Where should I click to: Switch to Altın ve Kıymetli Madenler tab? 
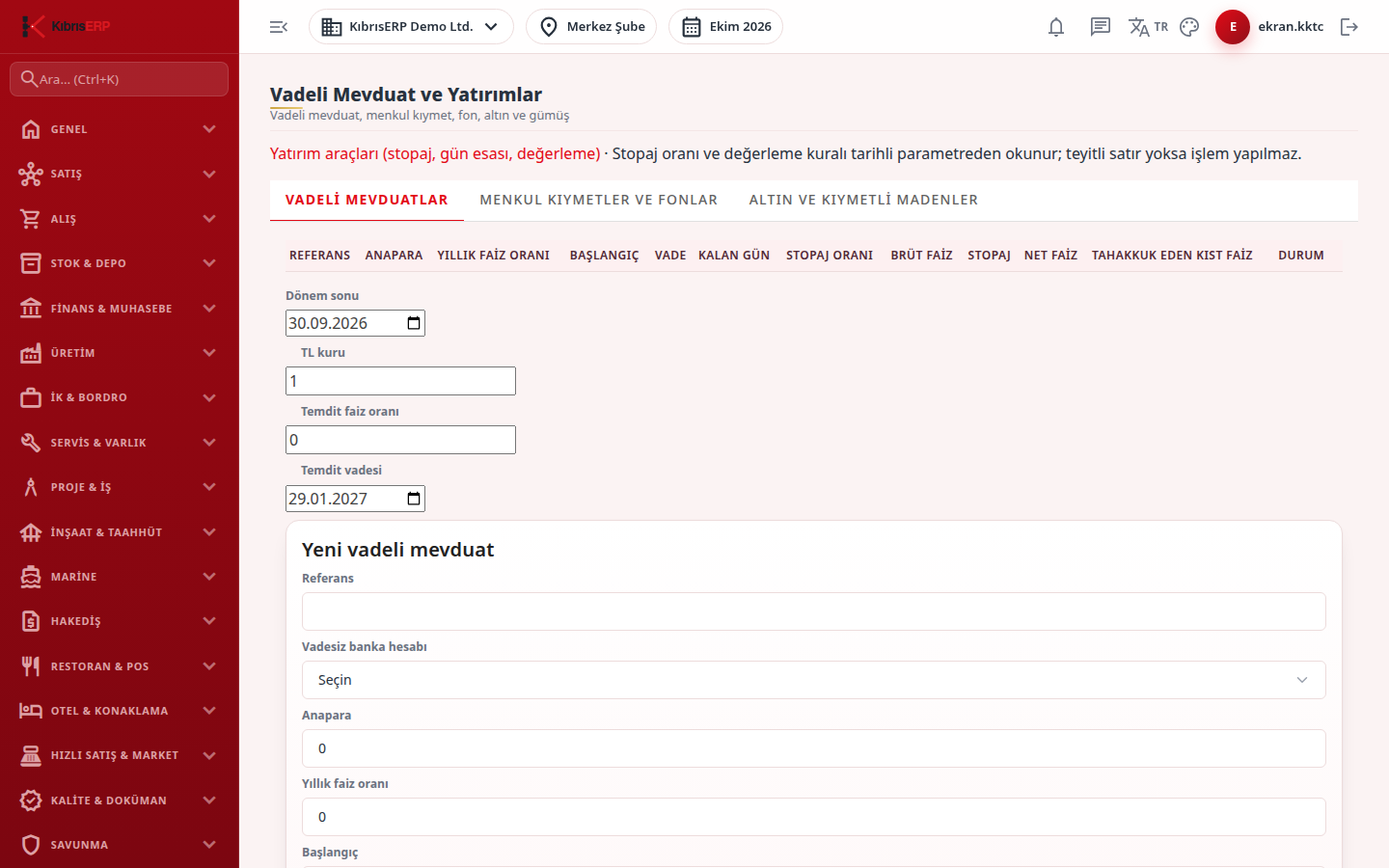coord(863,200)
